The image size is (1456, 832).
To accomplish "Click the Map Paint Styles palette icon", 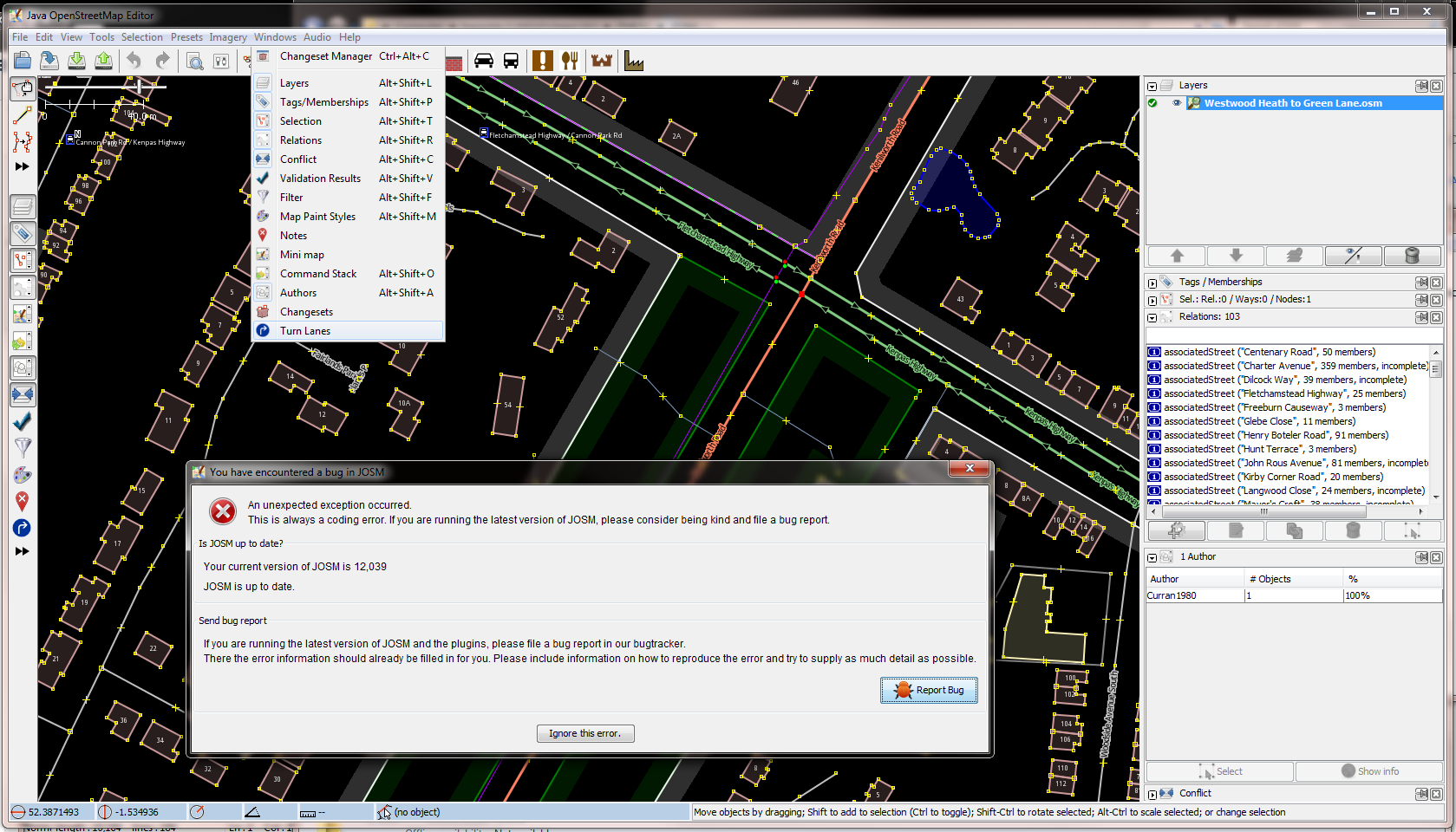I will point(23,475).
